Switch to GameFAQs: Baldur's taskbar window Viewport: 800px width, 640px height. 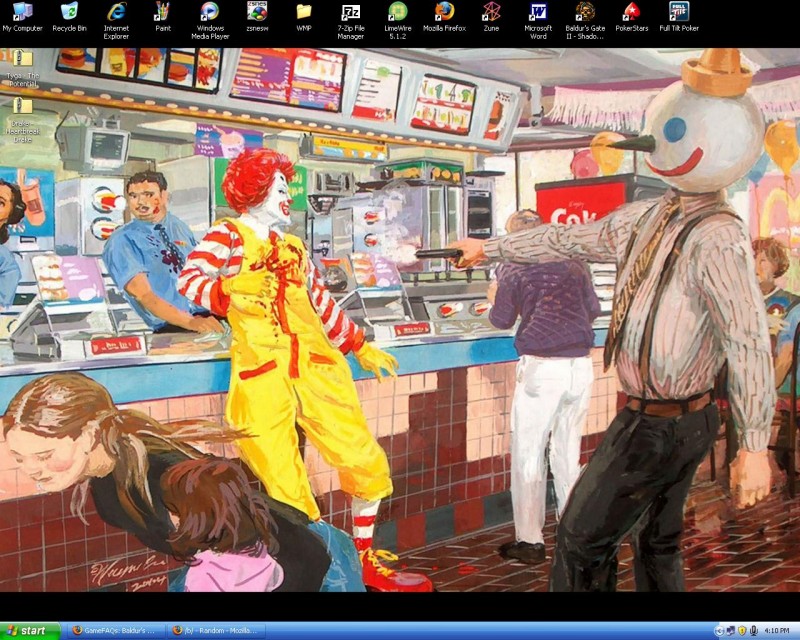[115, 631]
